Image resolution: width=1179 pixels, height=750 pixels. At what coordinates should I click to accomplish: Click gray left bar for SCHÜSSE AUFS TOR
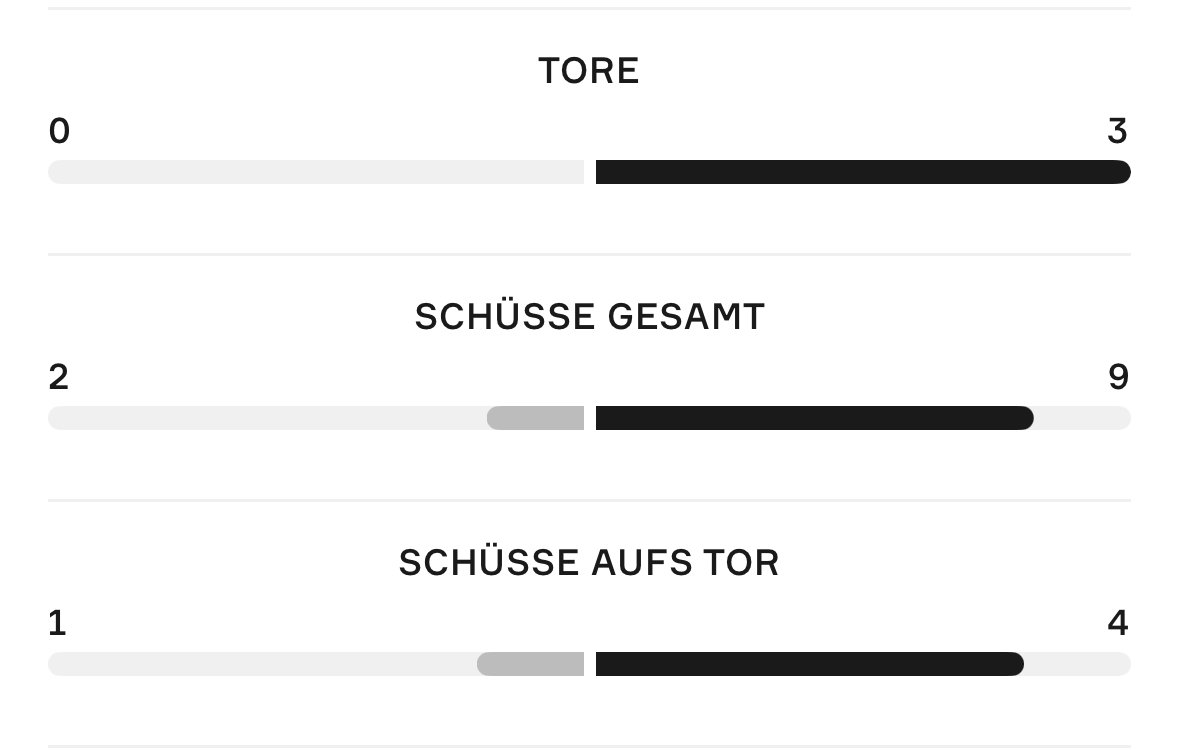tap(530, 664)
